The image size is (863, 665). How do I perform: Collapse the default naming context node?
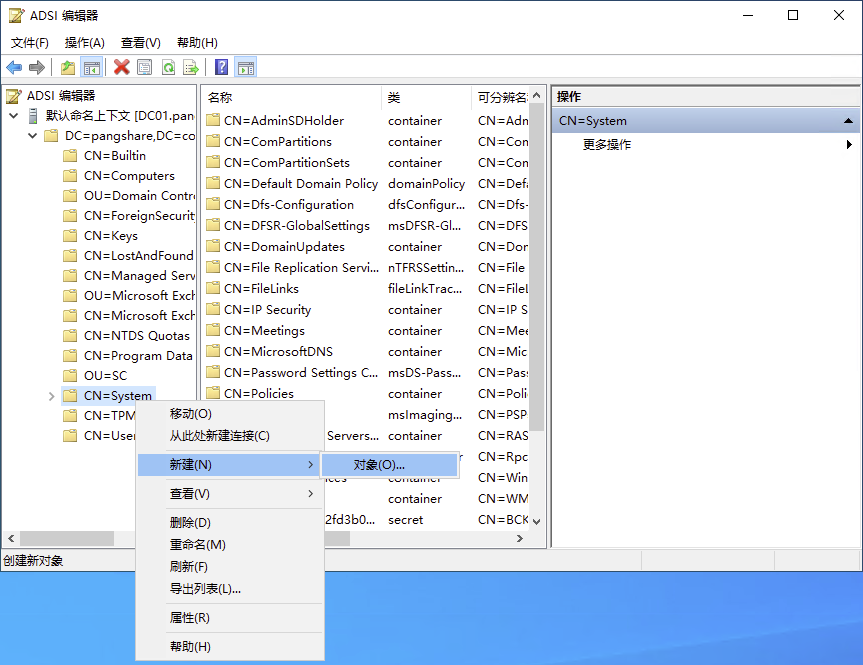point(14,116)
